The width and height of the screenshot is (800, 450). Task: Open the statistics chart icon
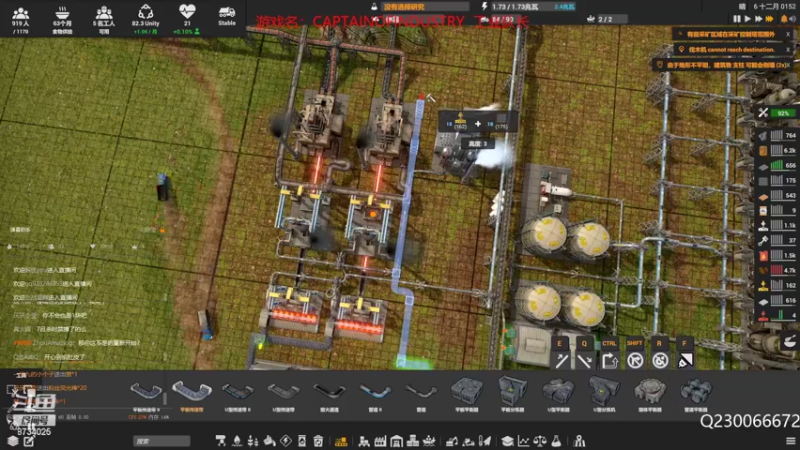[524, 441]
